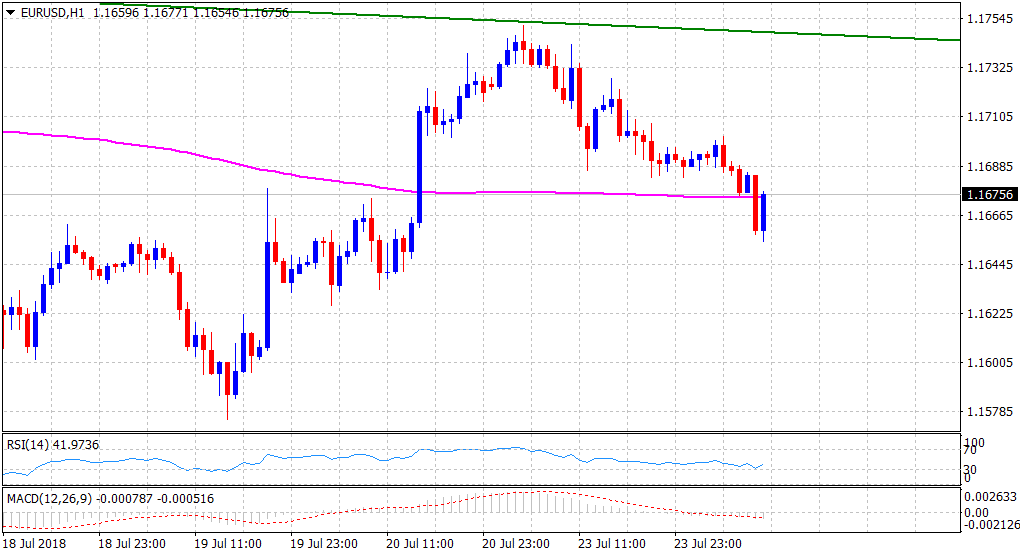Select the current price tag 1.16756
The height and width of the screenshot is (556, 1020).
[x=989, y=194]
